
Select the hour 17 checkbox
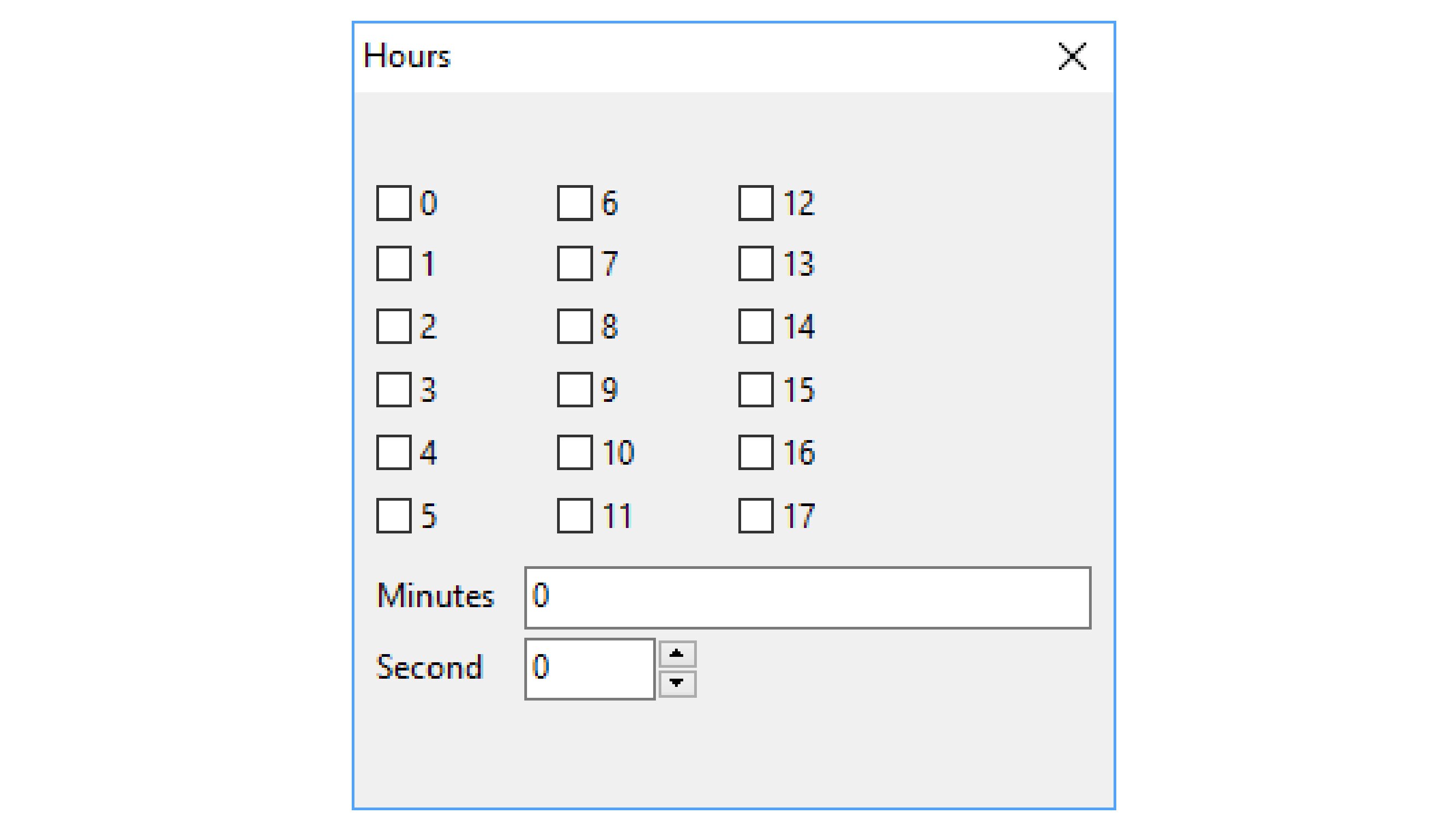point(756,515)
